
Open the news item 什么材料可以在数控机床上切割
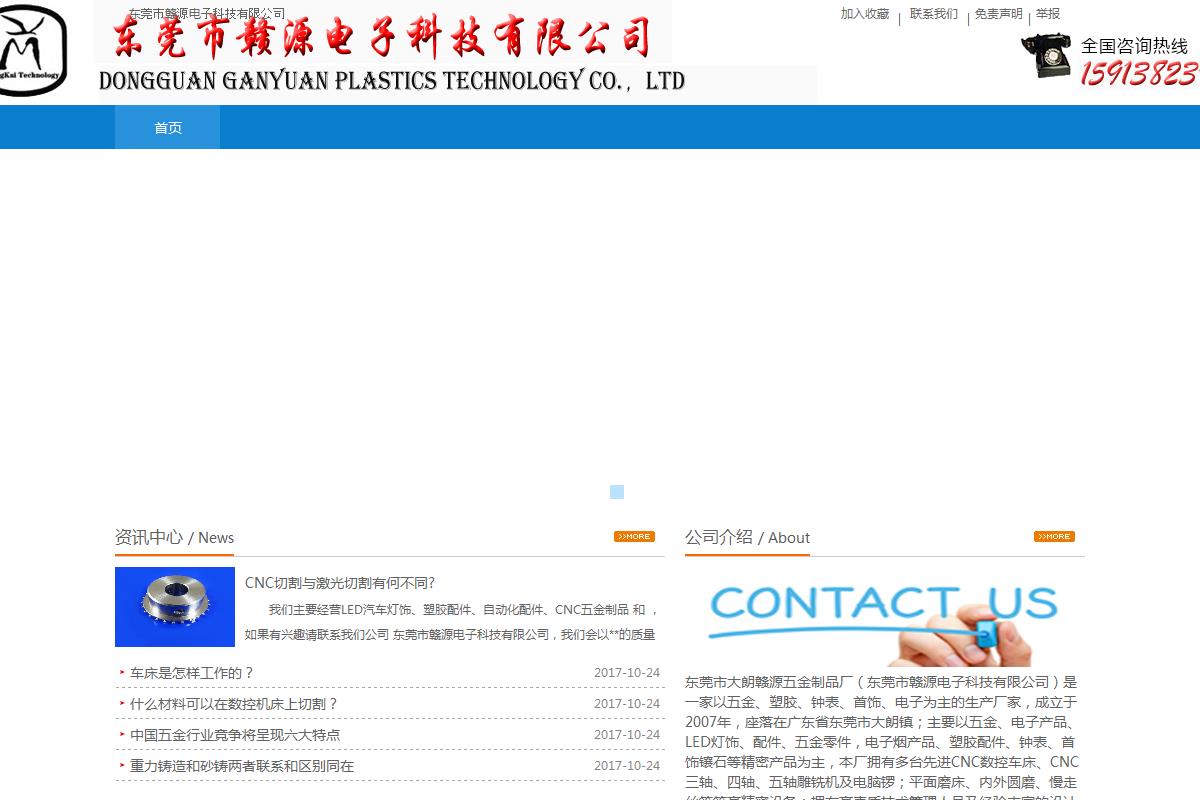click(234, 704)
